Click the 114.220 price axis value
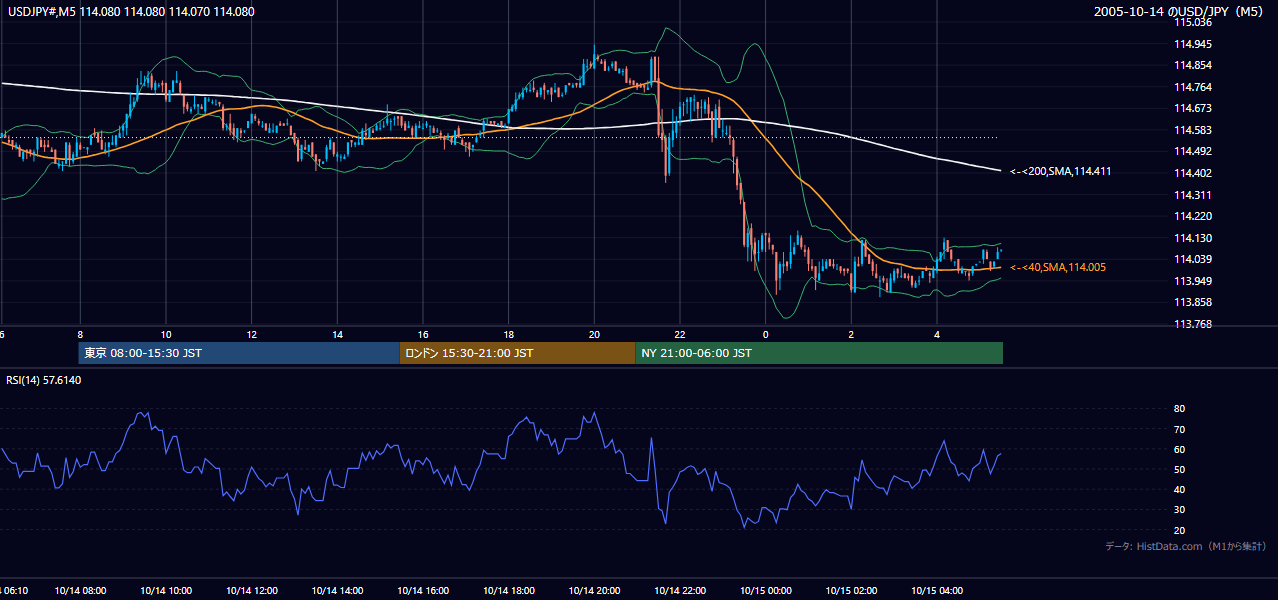 [1193, 216]
